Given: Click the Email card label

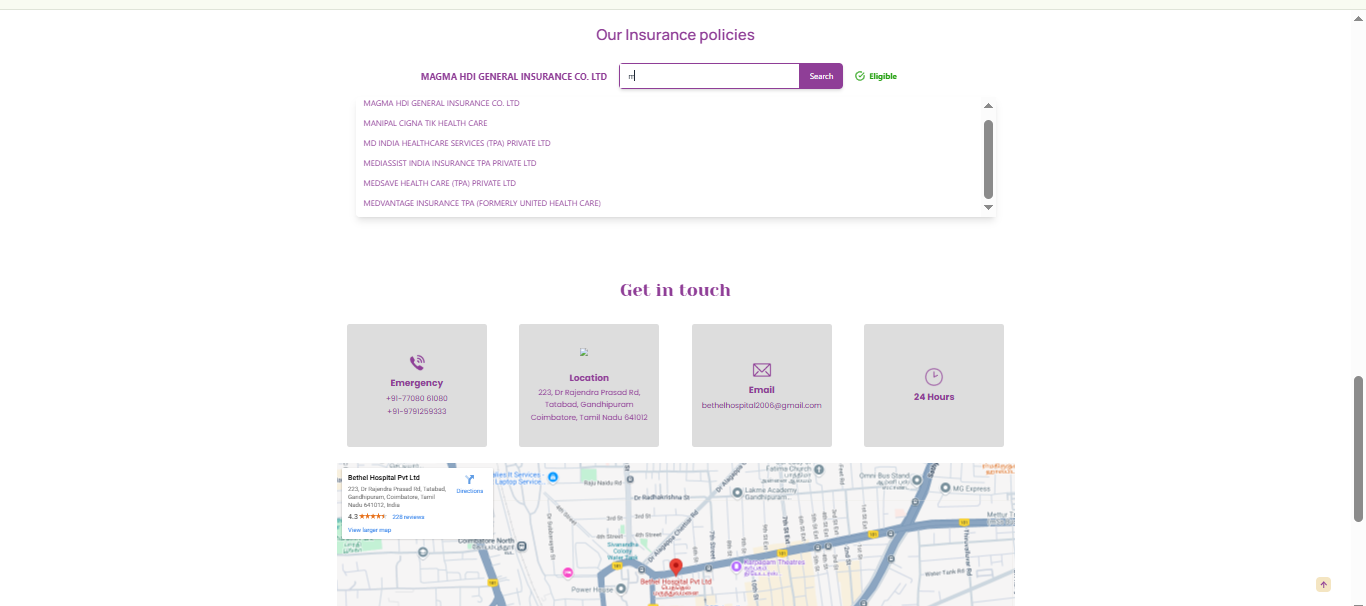Looking at the screenshot, I should click(x=762, y=390).
